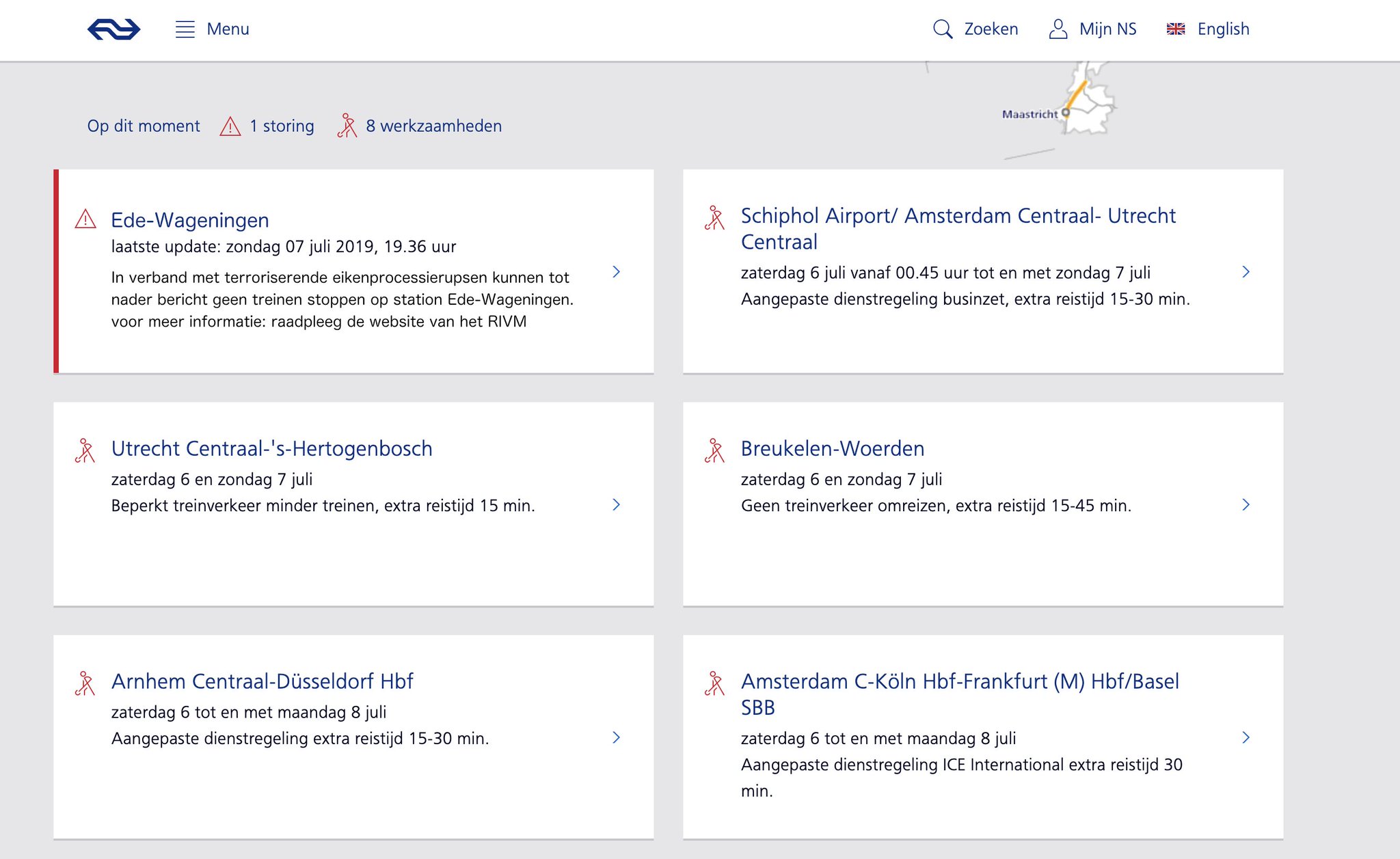Screen dimensions: 1400x859
Task: Open Arnhem Centraal-Düsseldorf Hbf title
Action: click(262, 681)
